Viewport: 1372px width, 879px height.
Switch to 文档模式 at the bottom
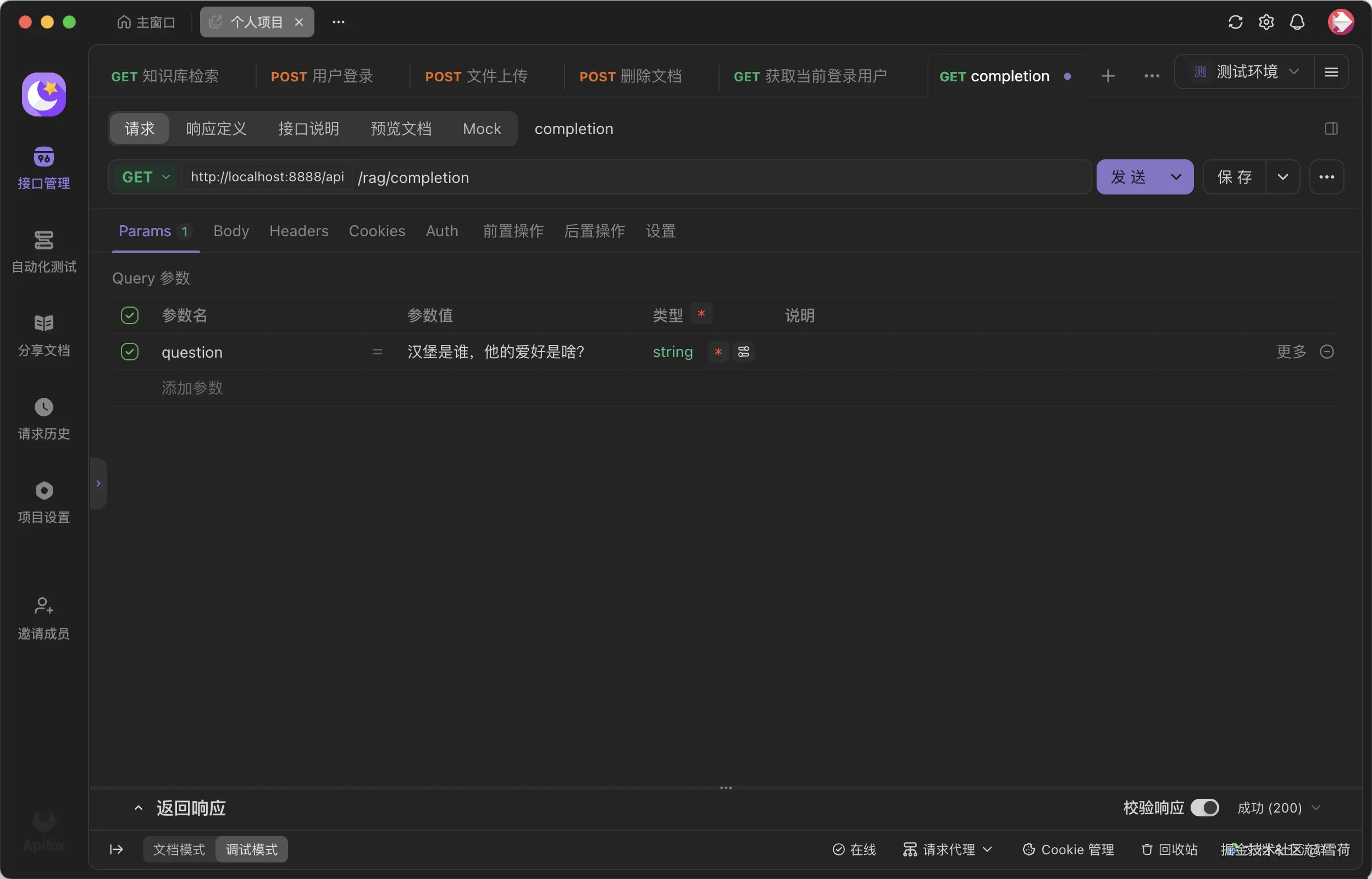pos(179,849)
